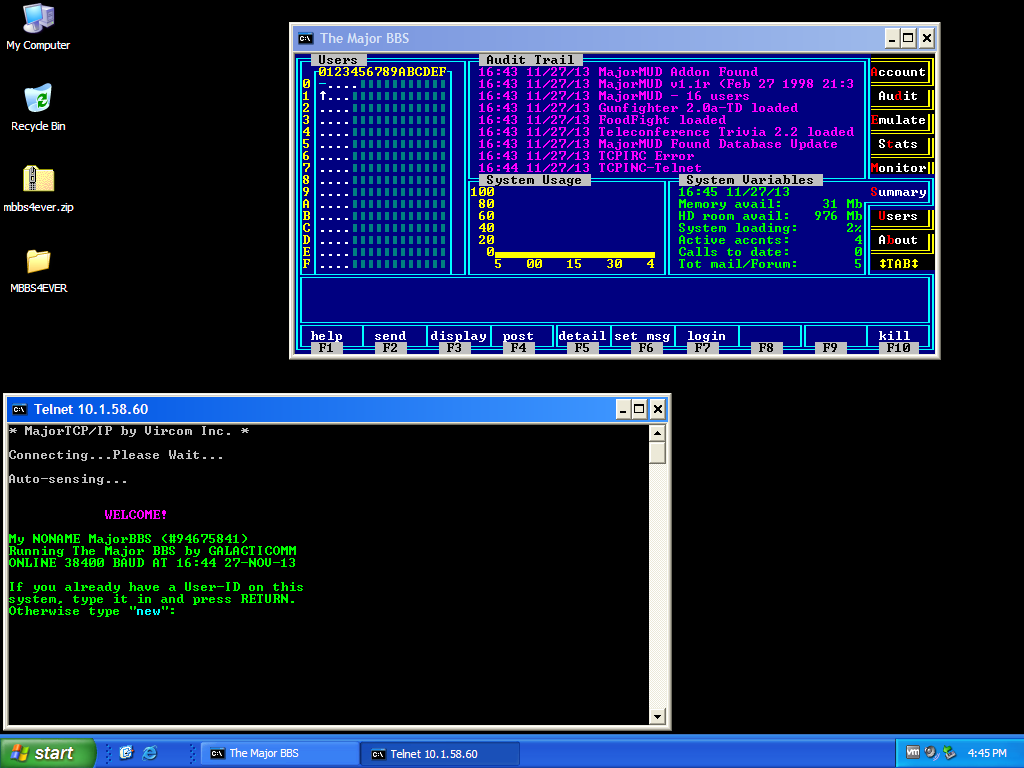This screenshot has height=768, width=1024.
Task: Open the mbbs4ever.zip archive icon
Action: coord(38,180)
